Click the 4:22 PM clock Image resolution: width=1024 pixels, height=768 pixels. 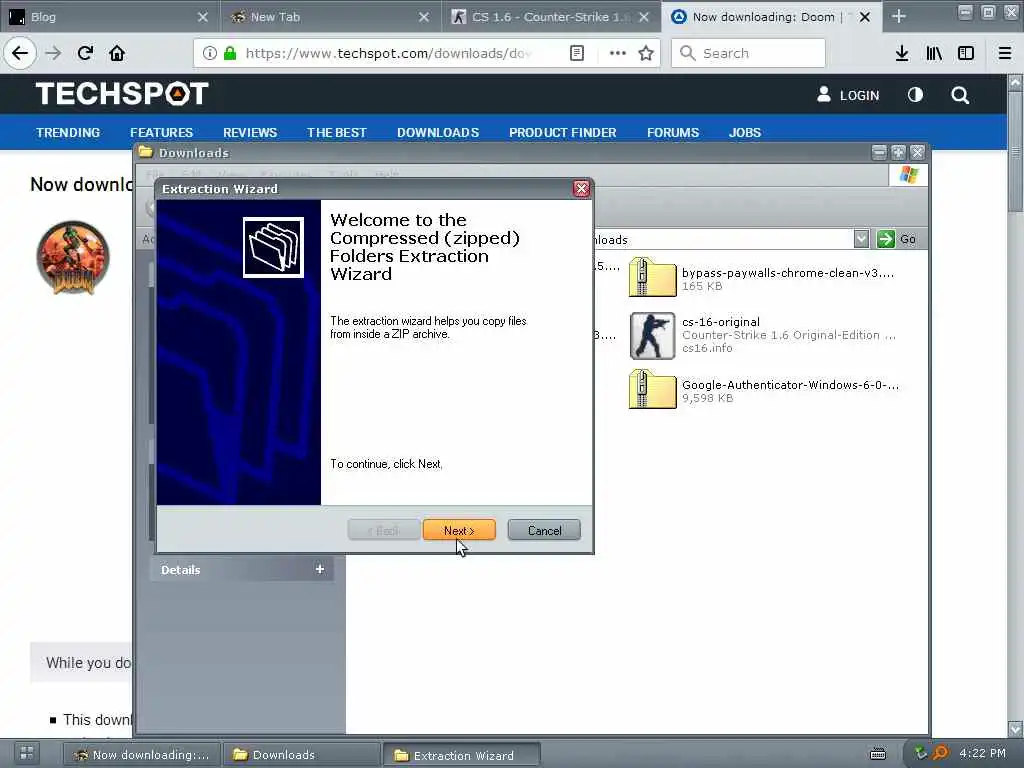click(983, 753)
